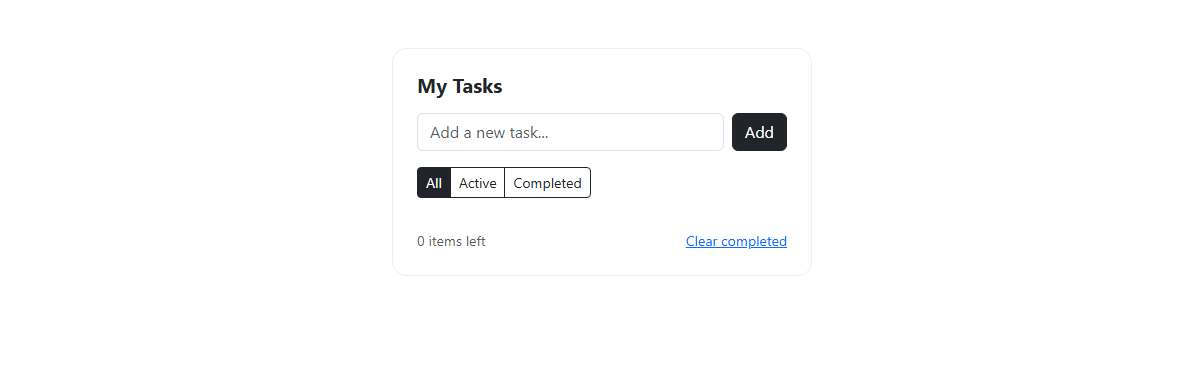This screenshot has width=1204, height=388.
Task: Show Completed tasks filter
Action: (547, 183)
